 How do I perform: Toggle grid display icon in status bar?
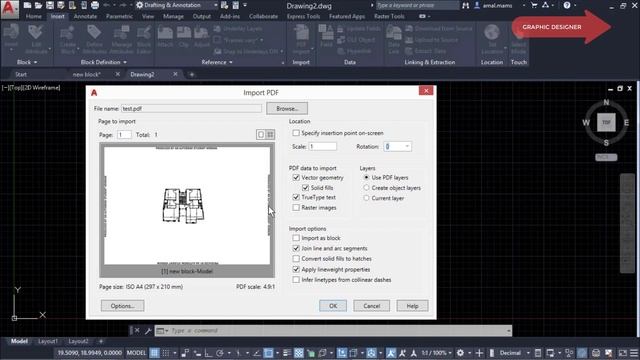click(154, 353)
